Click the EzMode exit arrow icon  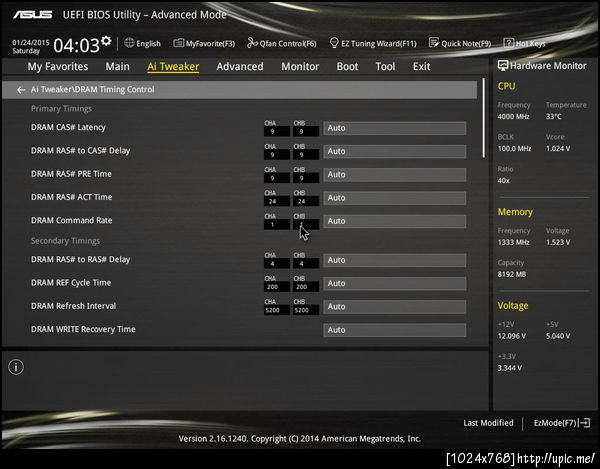tap(584, 423)
